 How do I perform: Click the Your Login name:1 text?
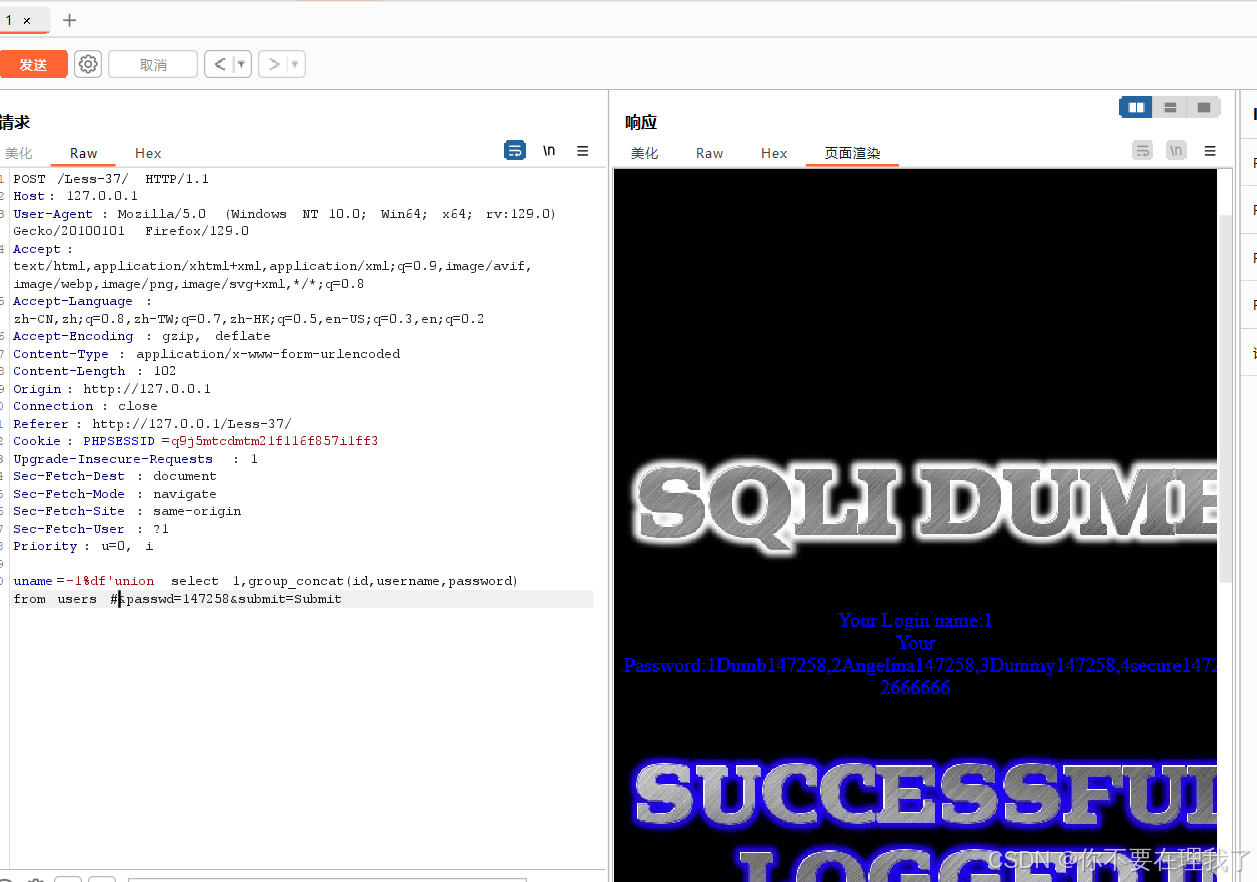point(915,621)
